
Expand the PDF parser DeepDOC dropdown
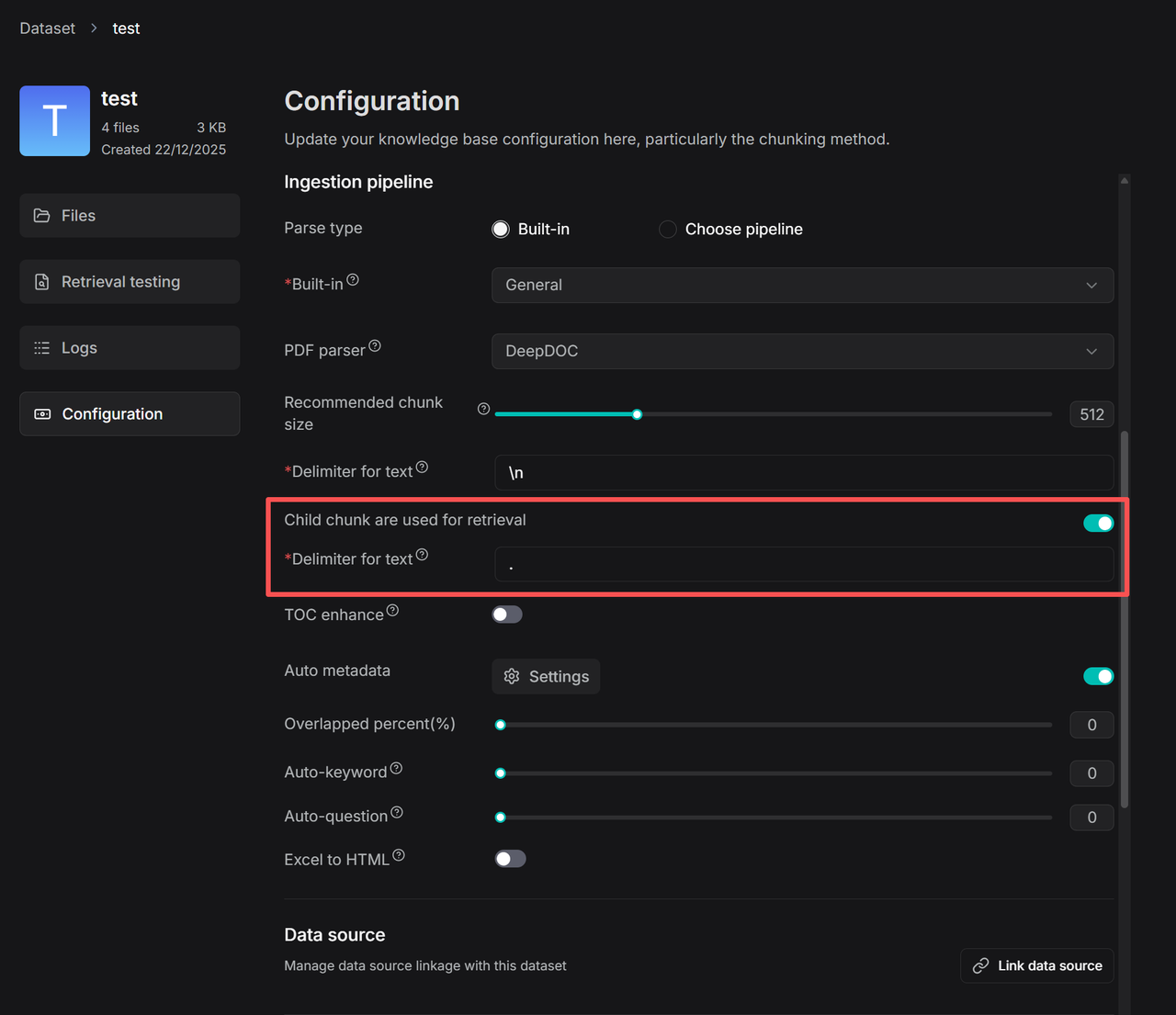[802, 351]
